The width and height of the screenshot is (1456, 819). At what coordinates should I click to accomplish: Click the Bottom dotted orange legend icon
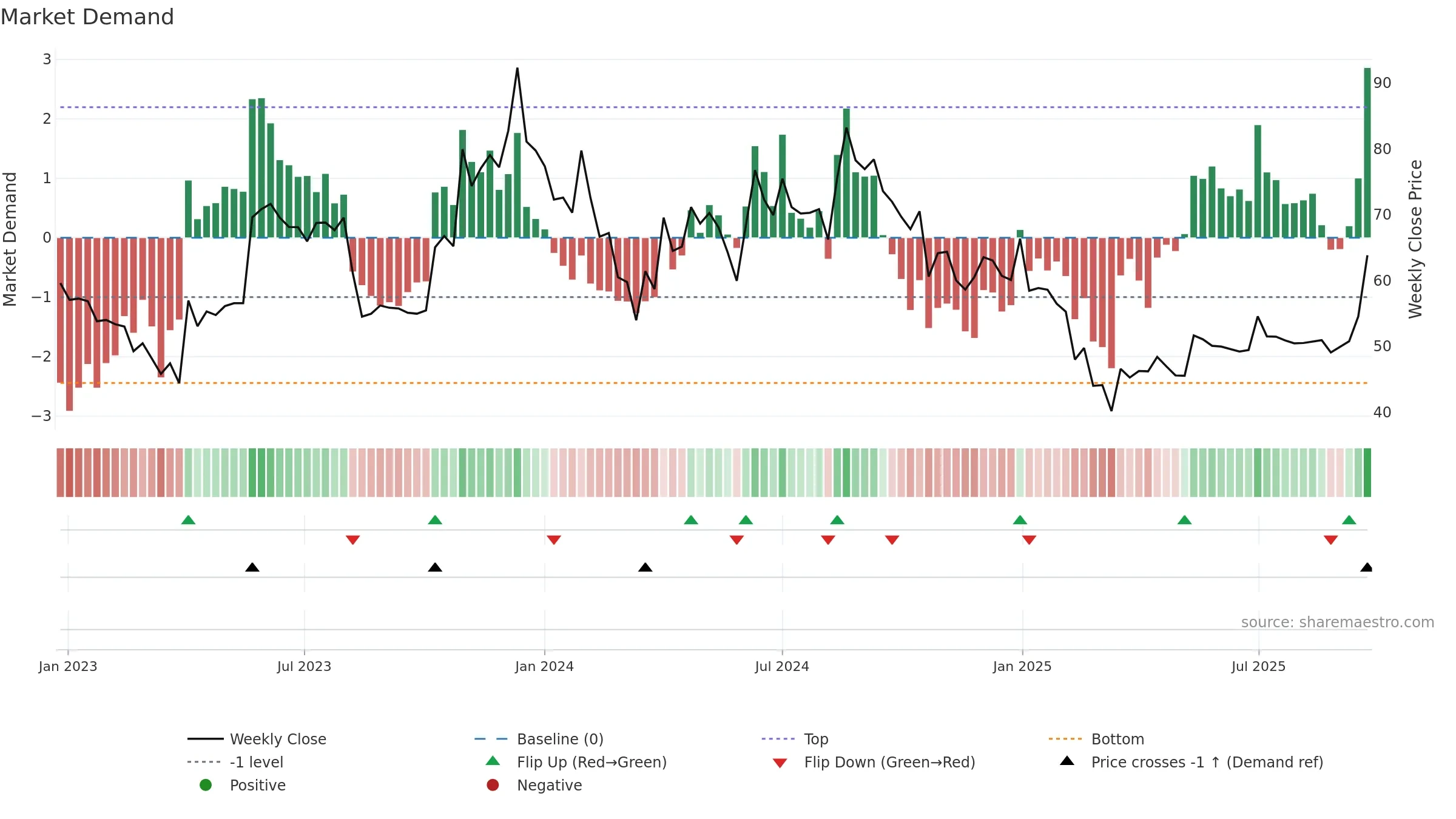pyautogui.click(x=1065, y=739)
